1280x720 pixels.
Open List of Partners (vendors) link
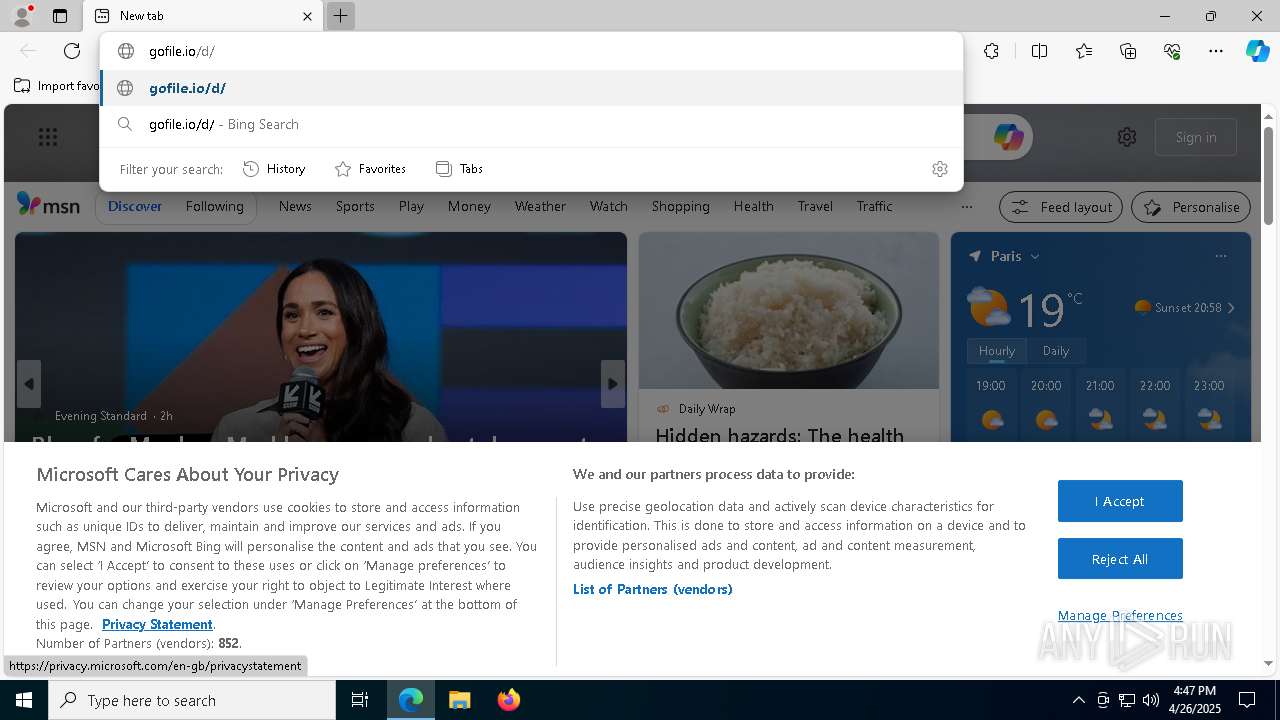[x=652, y=589]
